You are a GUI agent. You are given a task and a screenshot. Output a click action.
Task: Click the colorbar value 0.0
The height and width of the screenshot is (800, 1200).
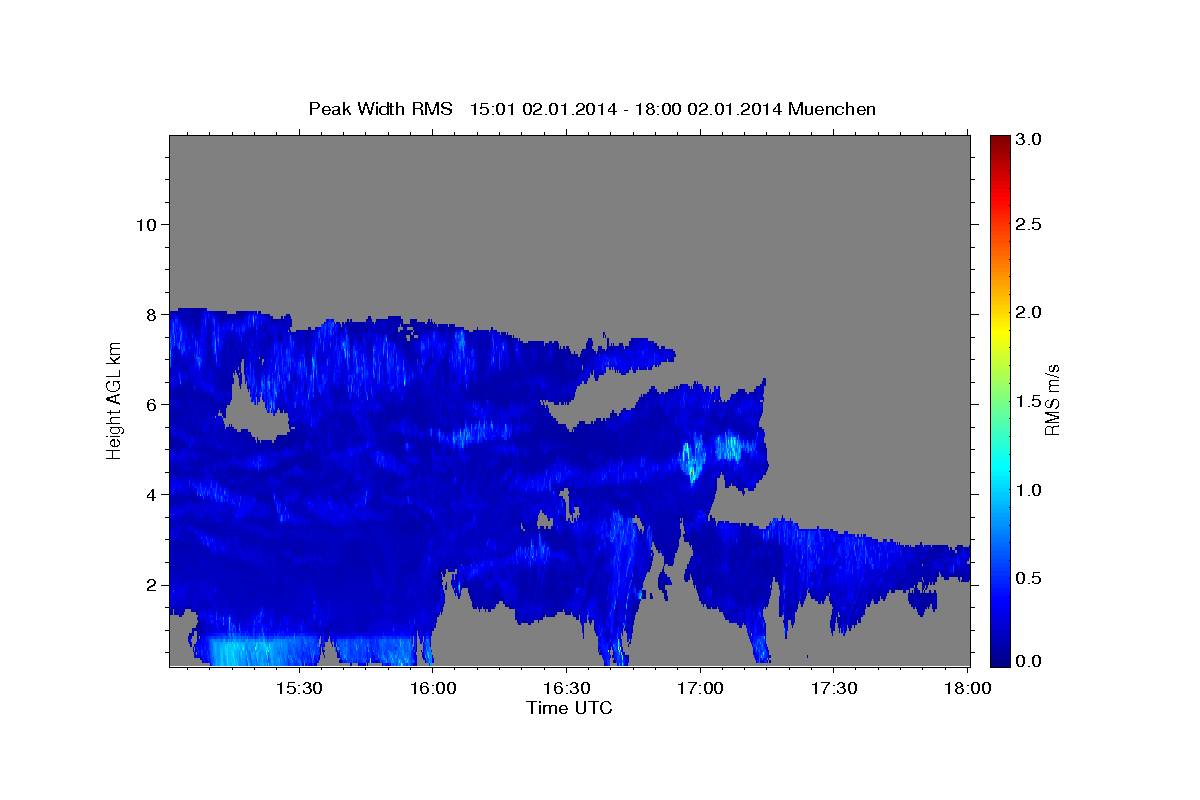[1031, 661]
